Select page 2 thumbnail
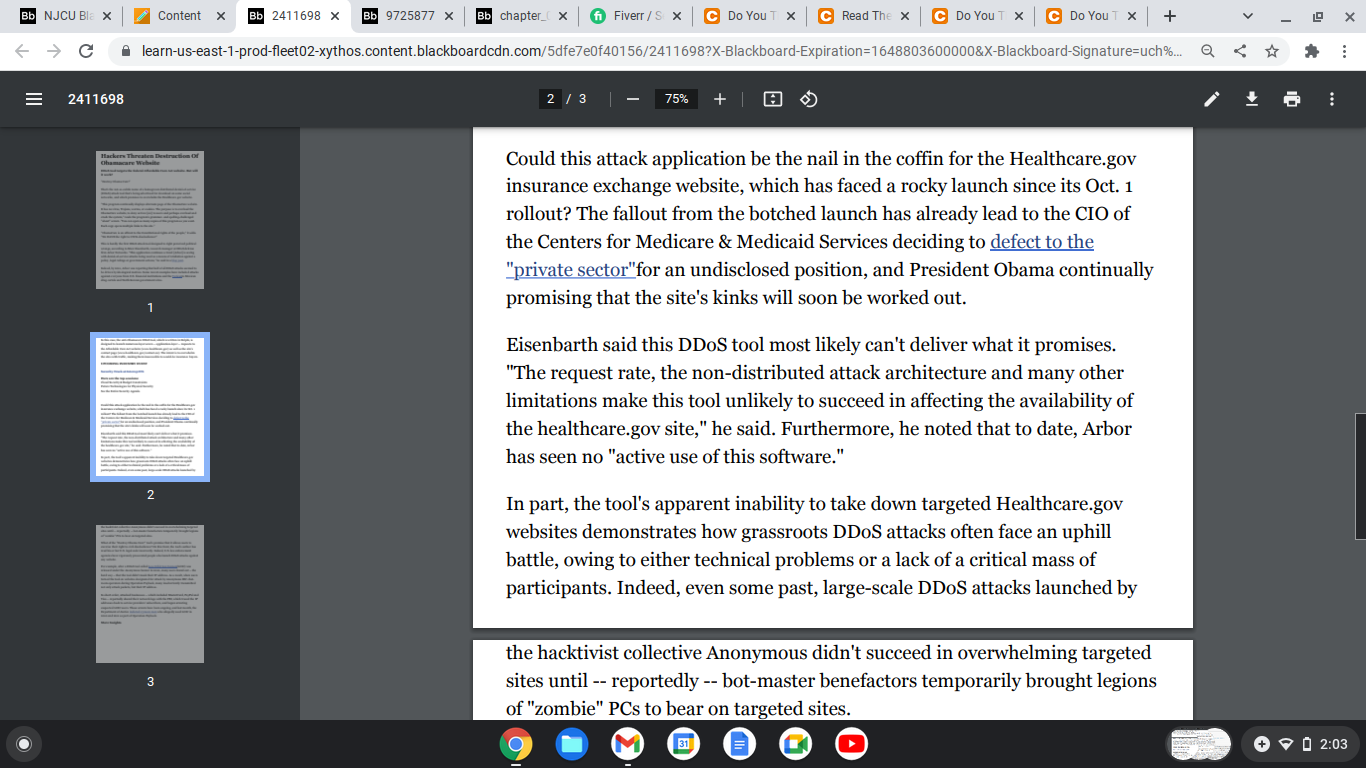1366x768 pixels. (x=150, y=406)
